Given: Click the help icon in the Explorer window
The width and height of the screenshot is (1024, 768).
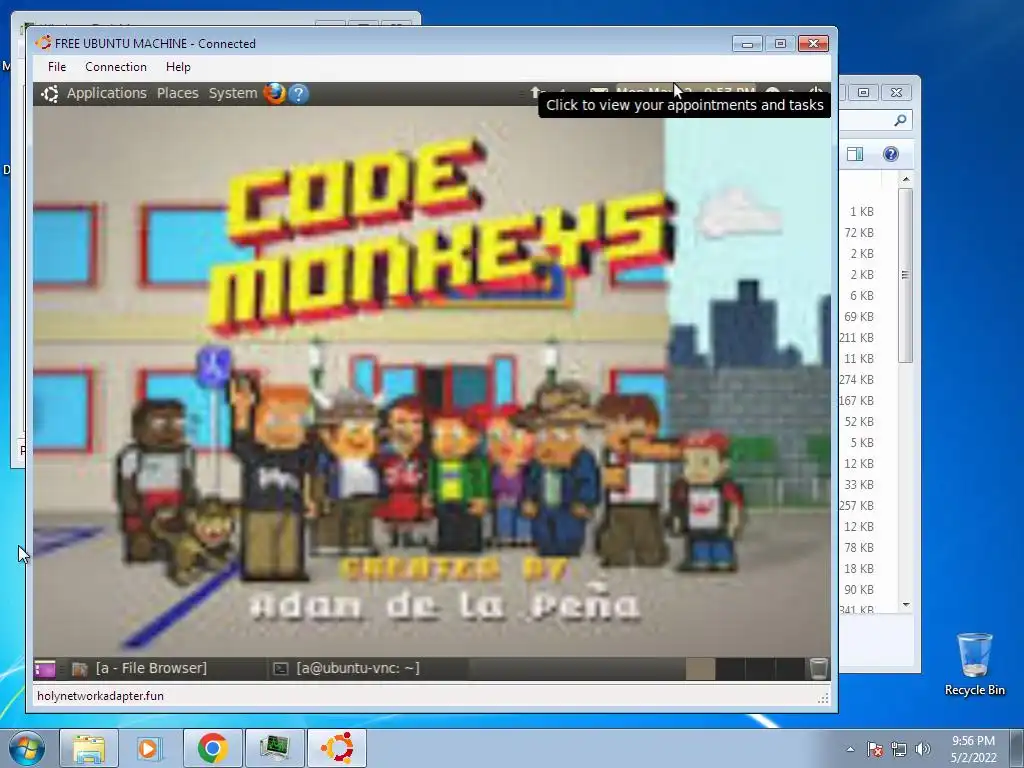Looking at the screenshot, I should [x=891, y=154].
